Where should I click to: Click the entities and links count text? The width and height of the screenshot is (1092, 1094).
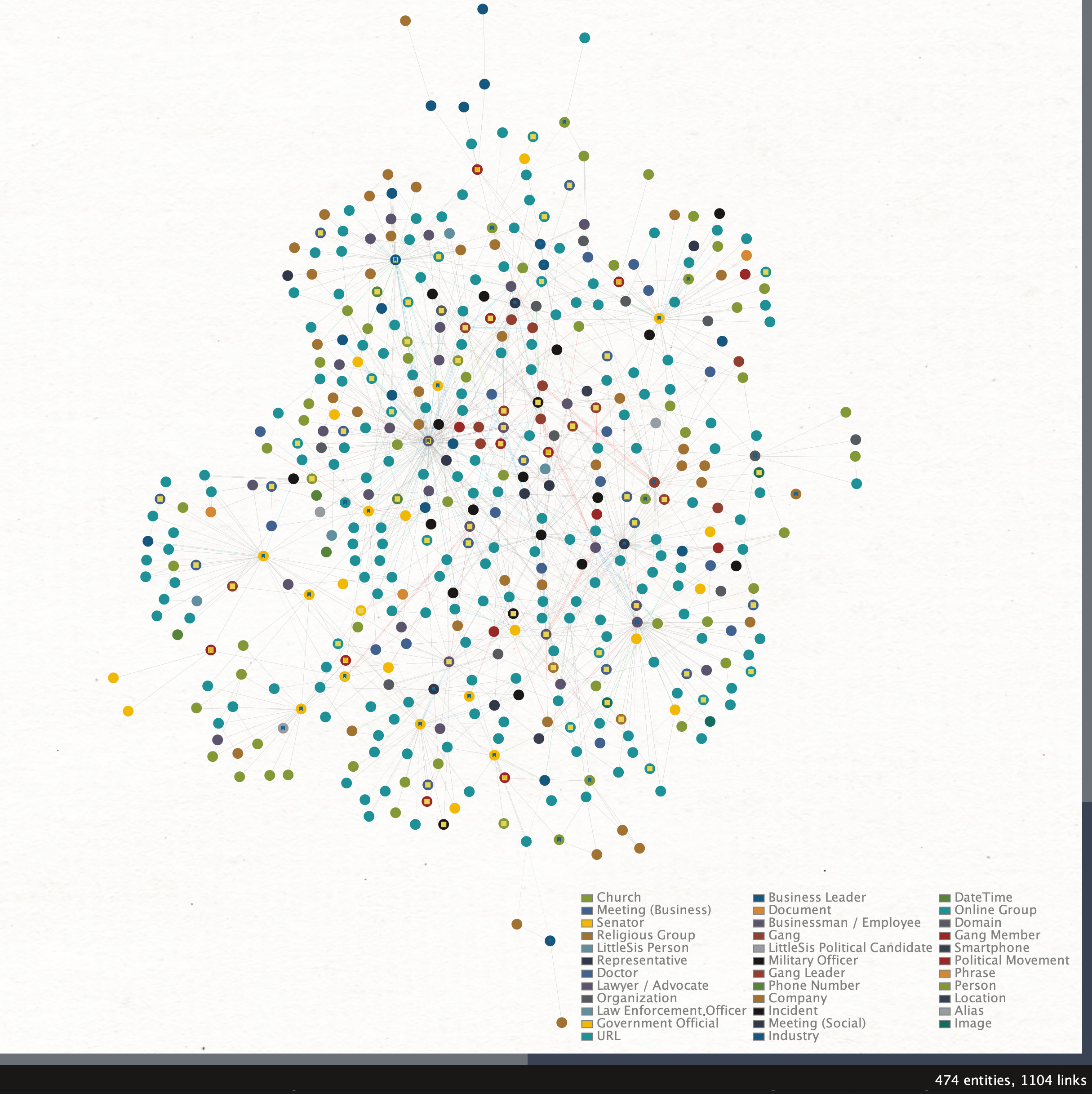(1010, 1081)
